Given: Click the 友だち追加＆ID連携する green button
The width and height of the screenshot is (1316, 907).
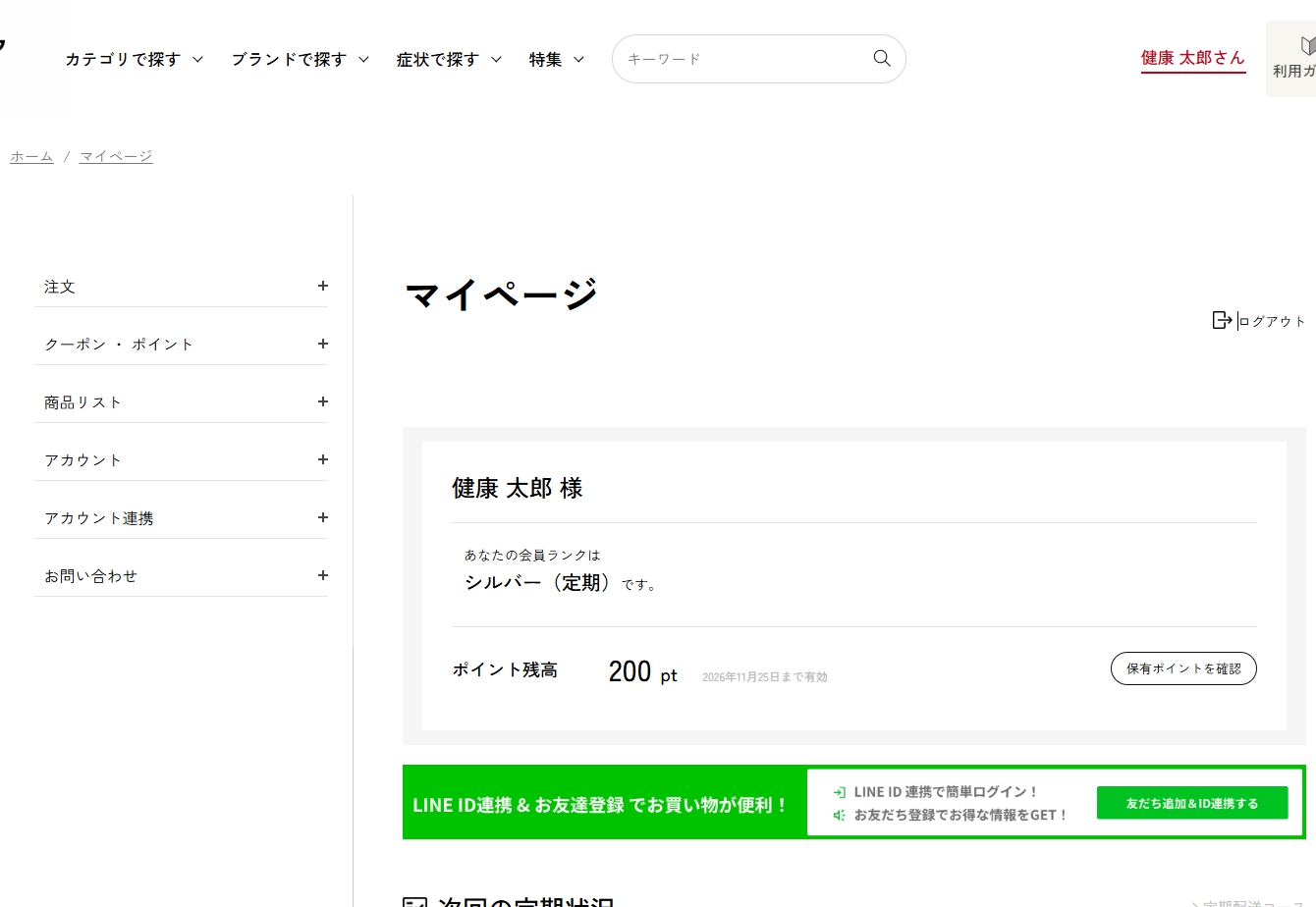Looking at the screenshot, I should coord(1191,802).
